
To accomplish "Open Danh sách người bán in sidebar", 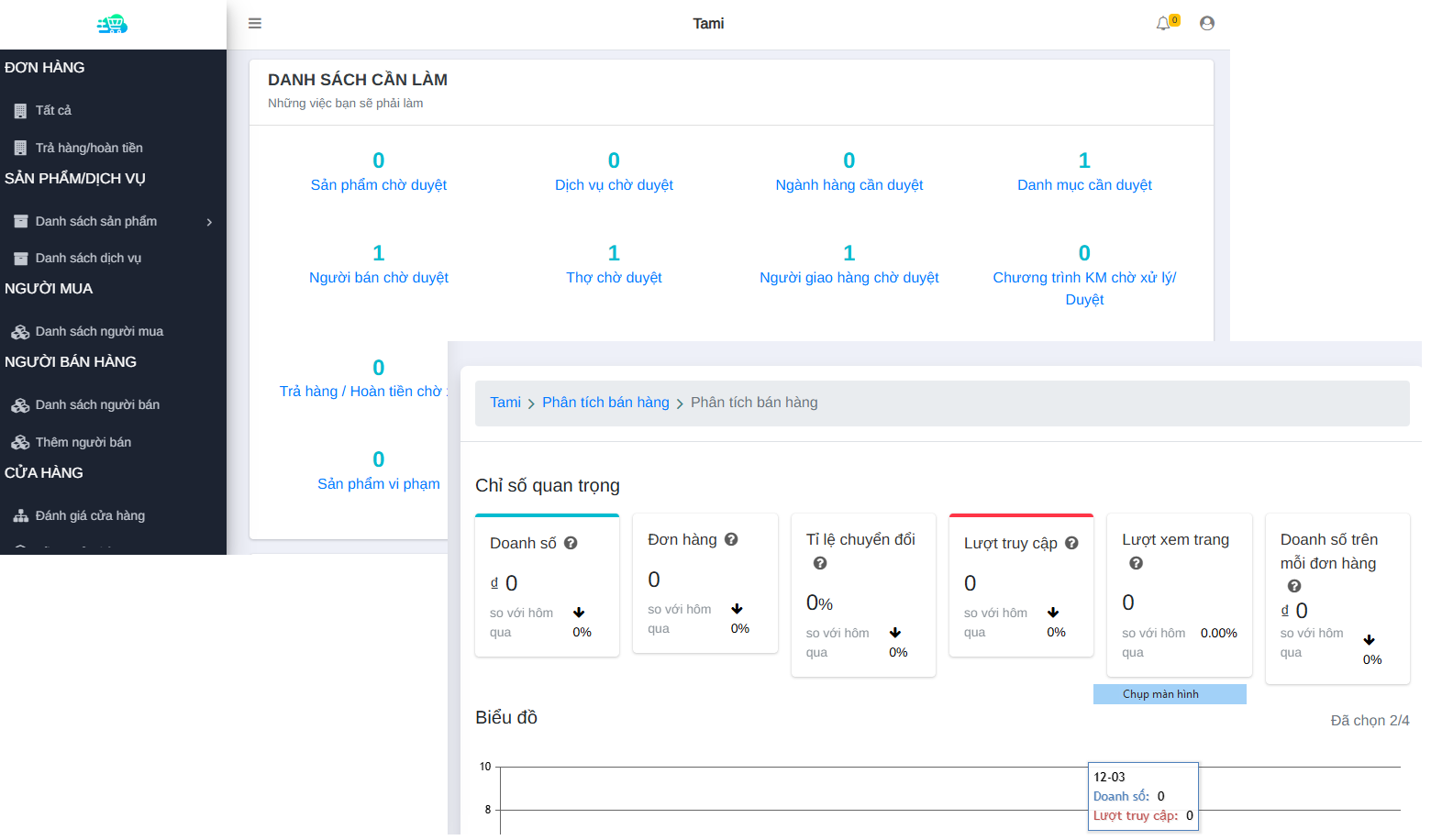I will [97, 405].
